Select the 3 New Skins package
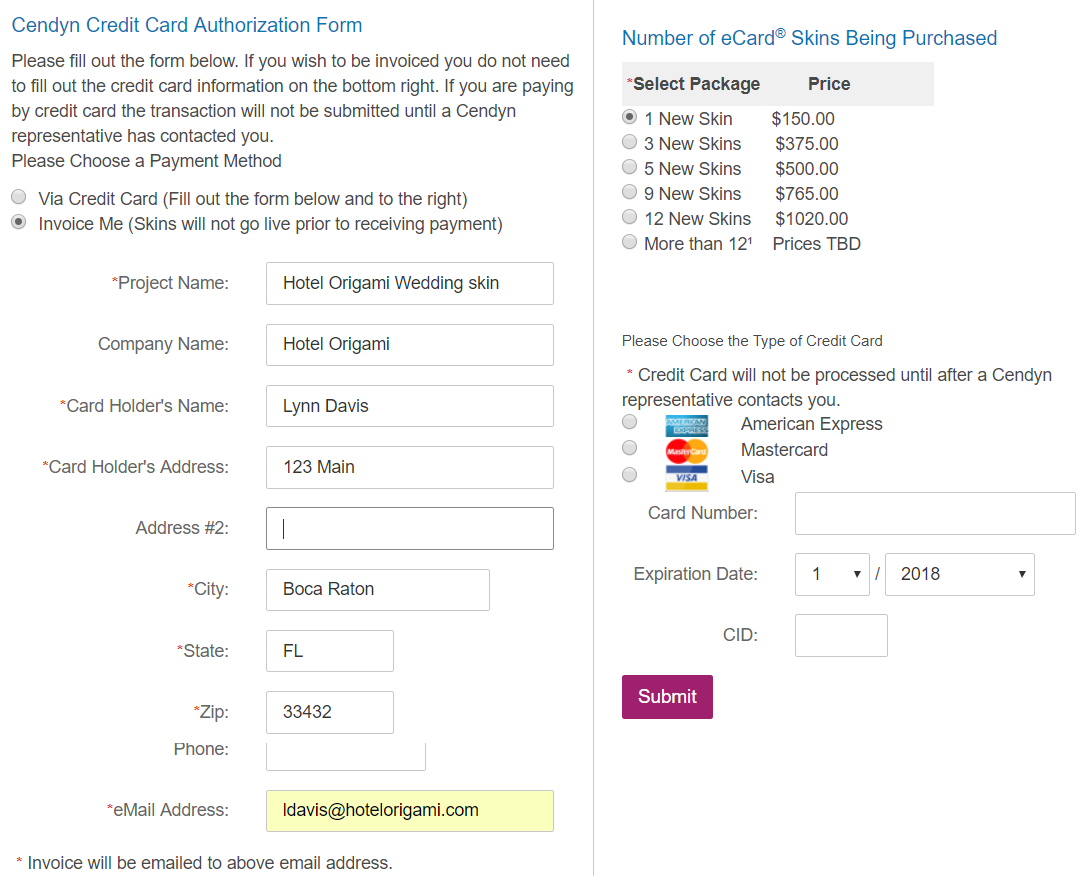 pos(629,142)
